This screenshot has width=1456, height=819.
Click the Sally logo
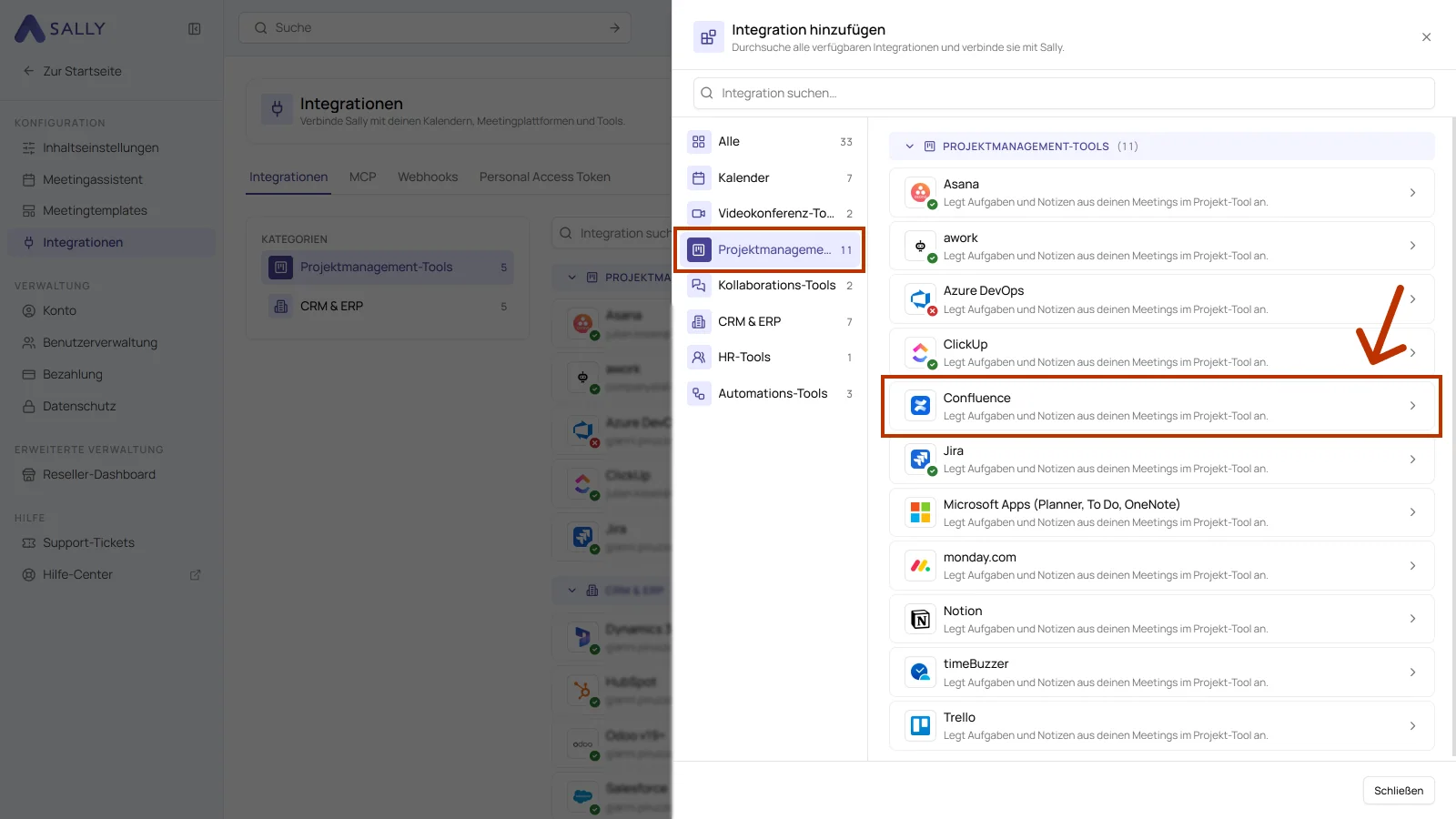click(x=60, y=28)
